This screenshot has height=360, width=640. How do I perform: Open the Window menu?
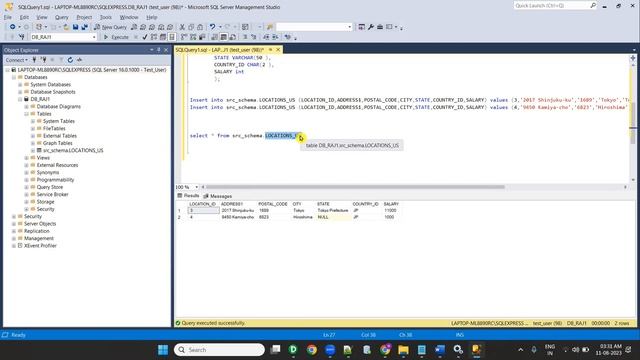click(129, 17)
